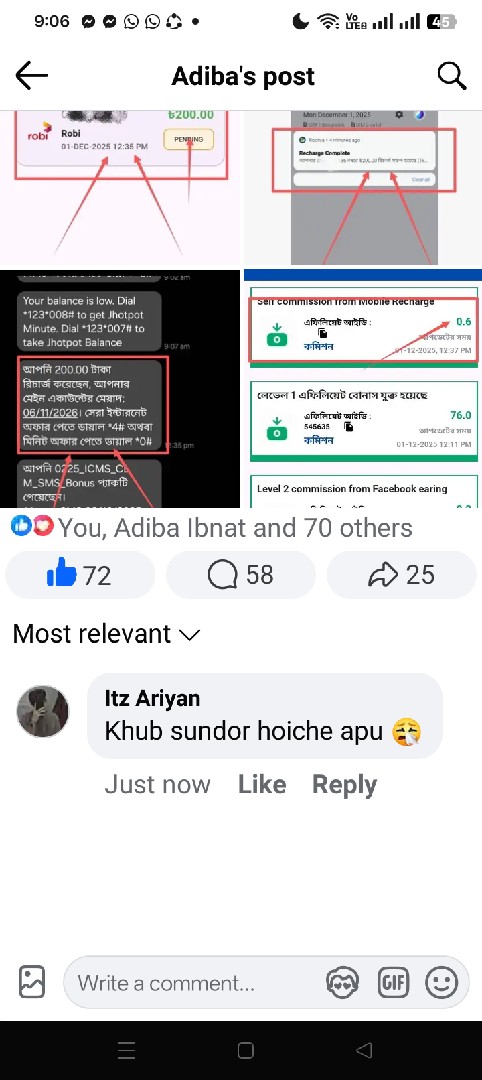Image resolution: width=482 pixels, height=1080 pixels.
Task: Tap the thumbs-up Like button showing 72
Action: (80, 574)
